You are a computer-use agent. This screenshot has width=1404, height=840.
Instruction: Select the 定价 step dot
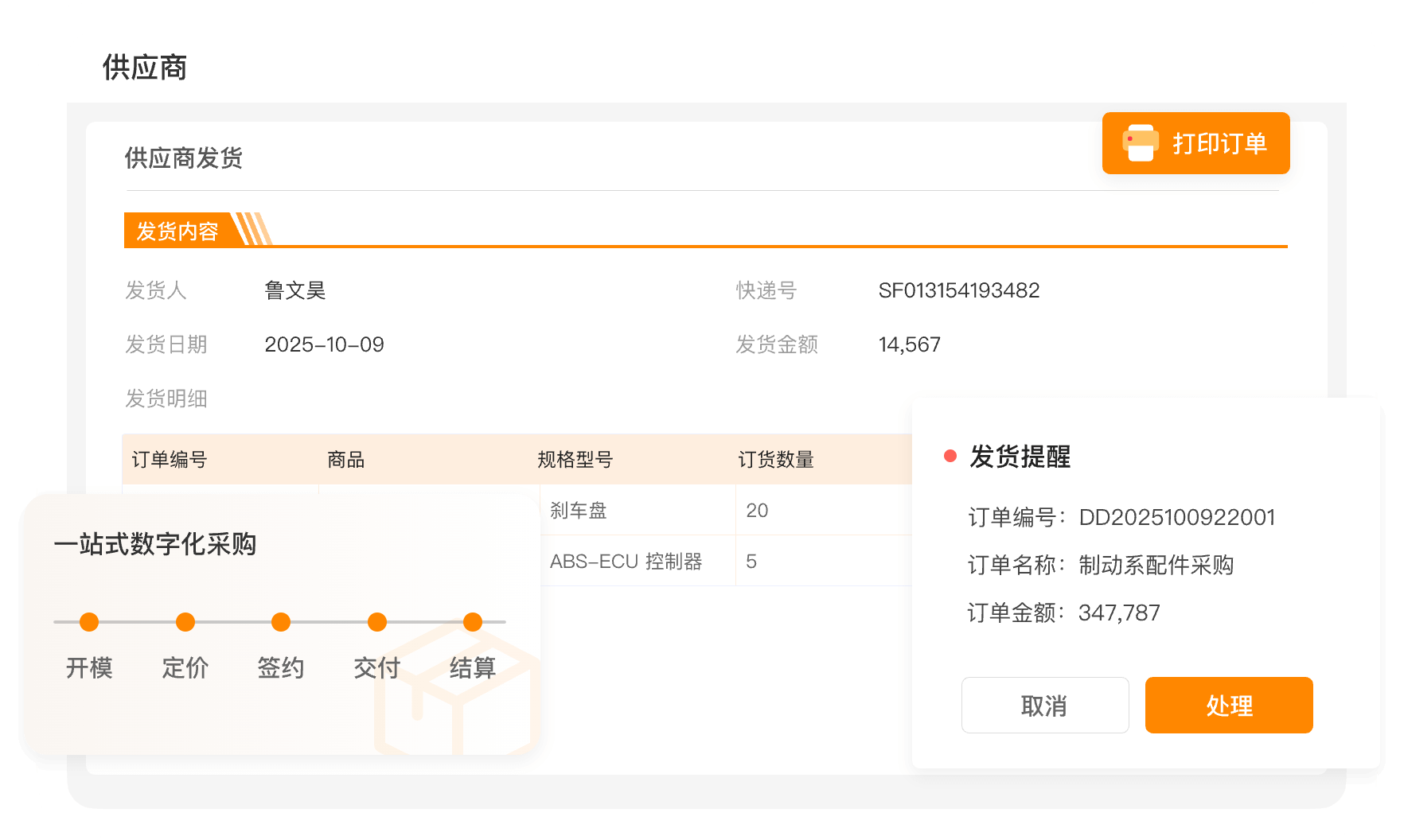coord(185,622)
